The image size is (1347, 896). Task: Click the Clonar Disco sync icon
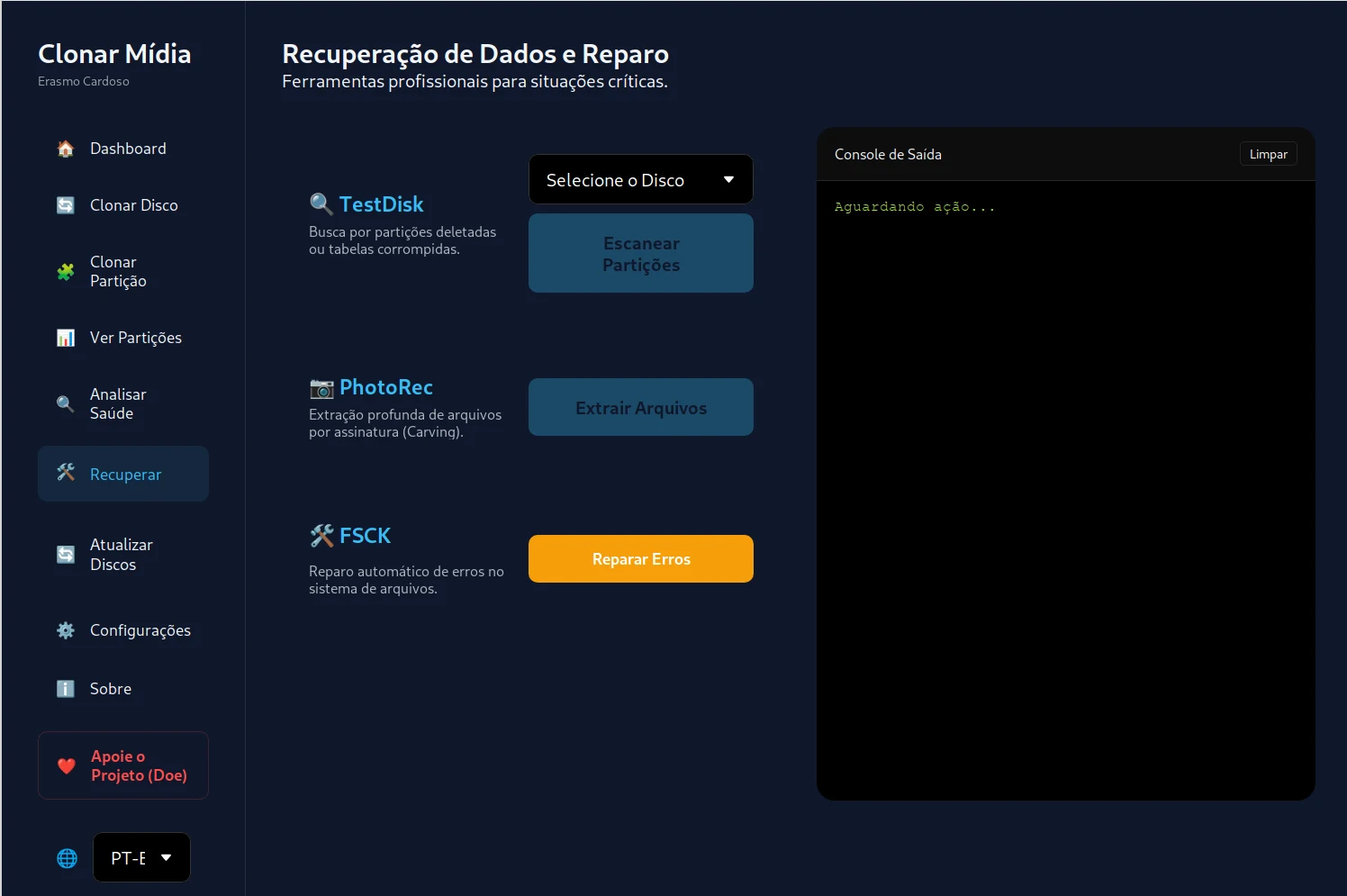coord(66,205)
